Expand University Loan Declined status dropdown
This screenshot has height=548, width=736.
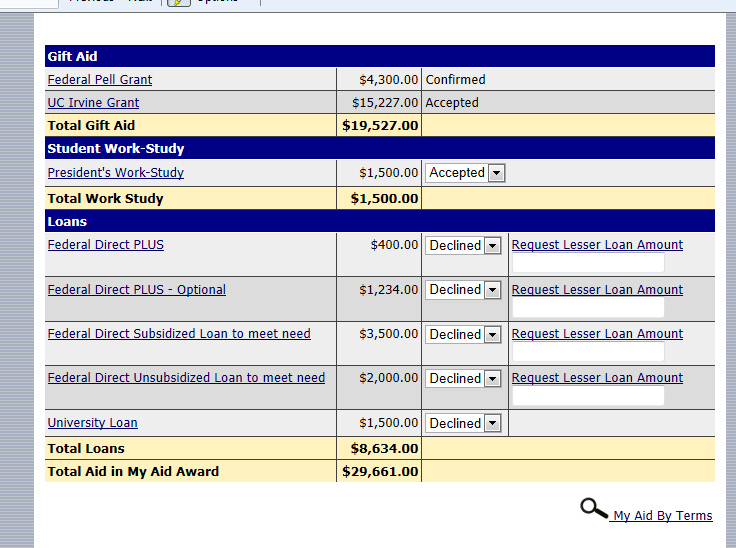[463, 423]
